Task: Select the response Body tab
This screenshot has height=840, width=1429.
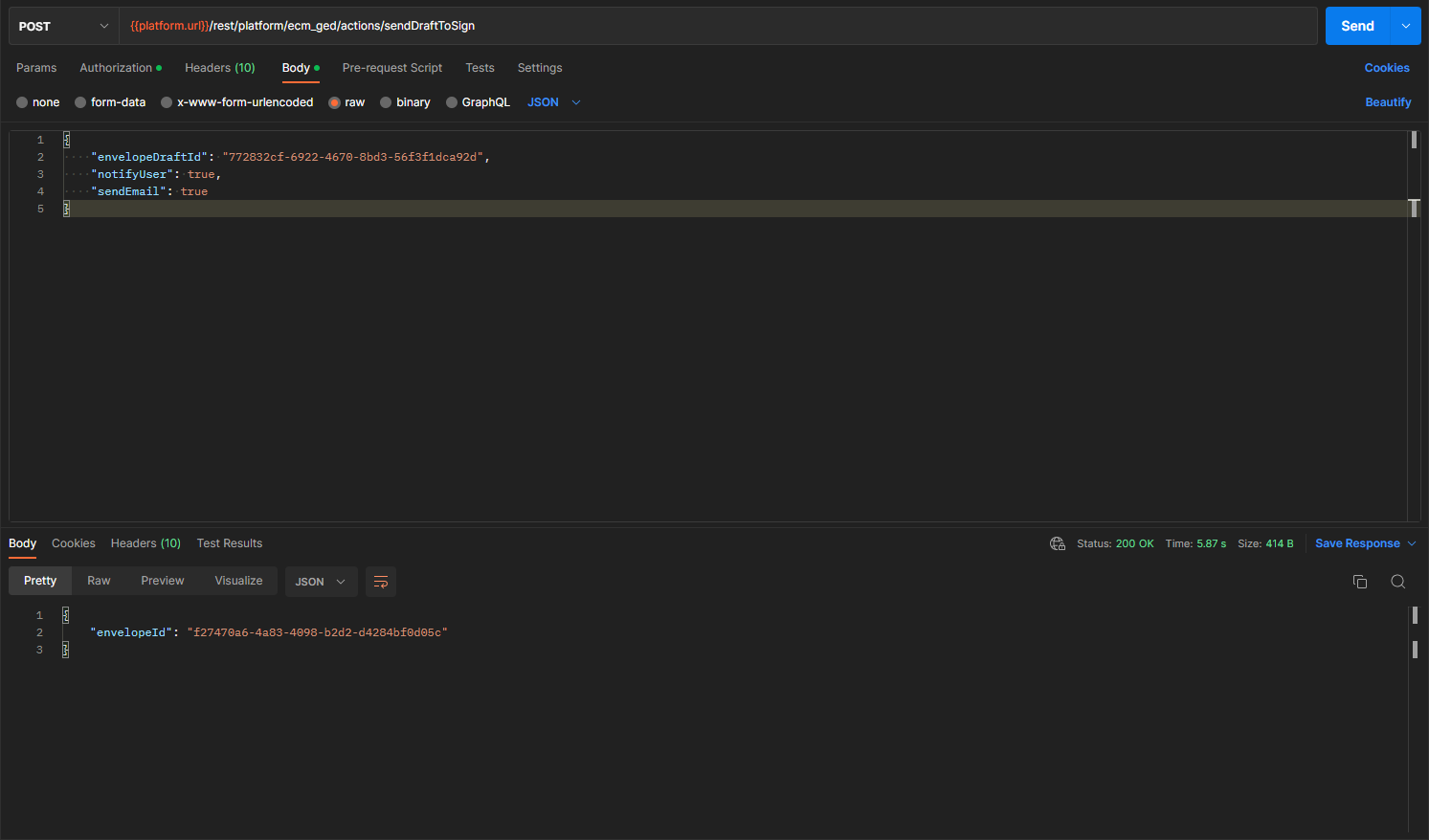Action: click(x=22, y=543)
